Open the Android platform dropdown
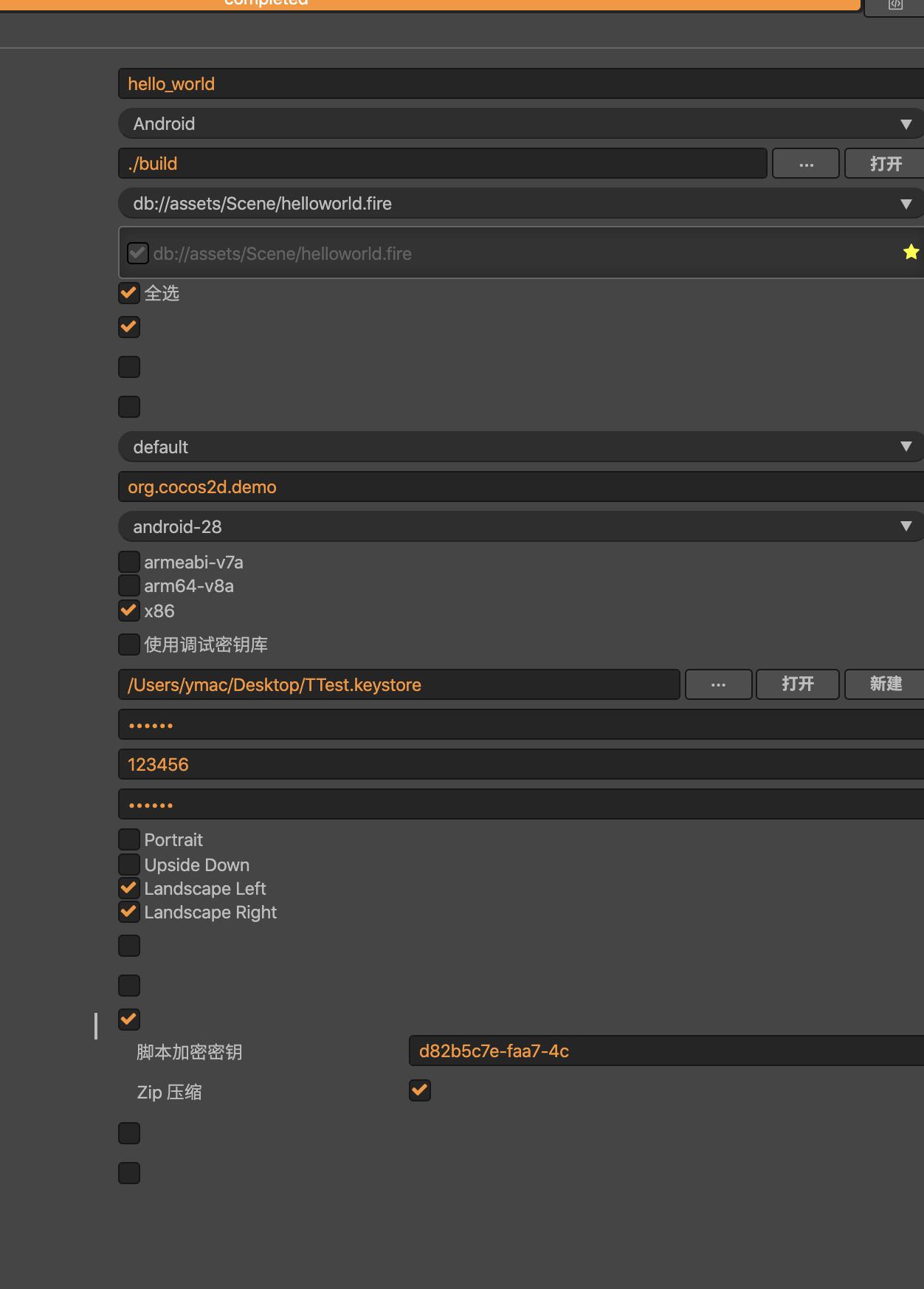 (x=521, y=123)
